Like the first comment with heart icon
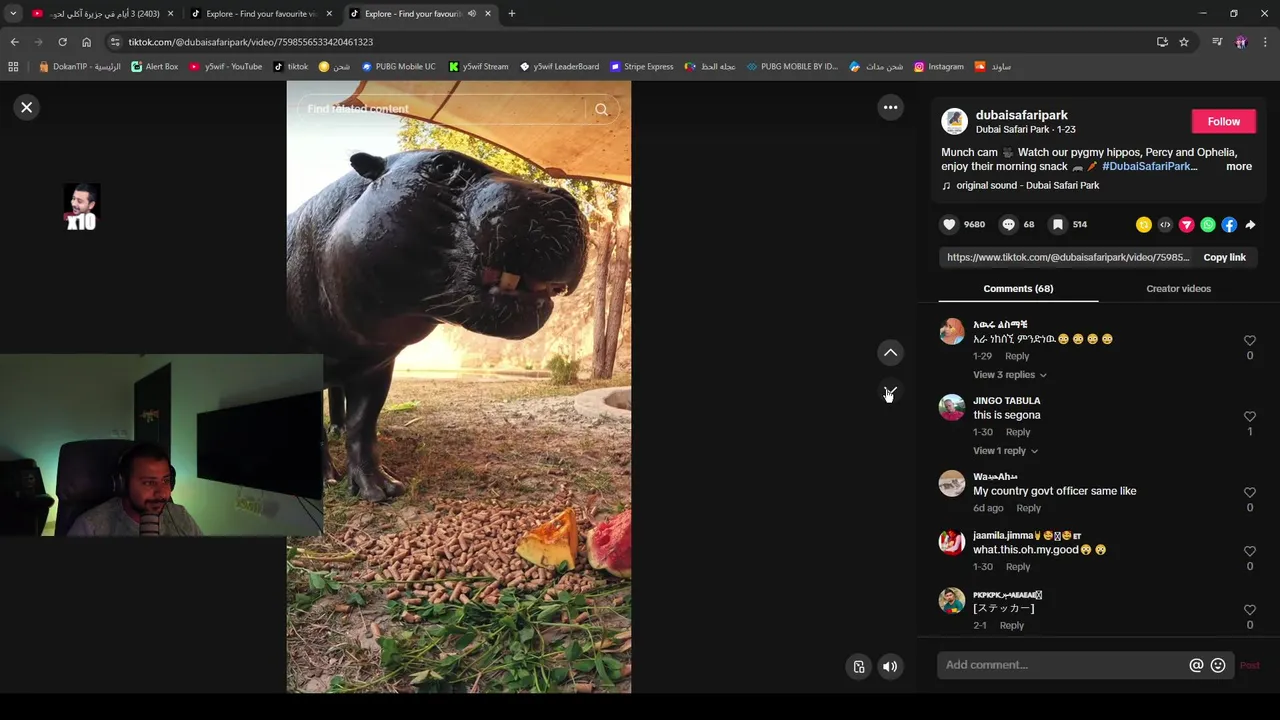 click(1249, 340)
